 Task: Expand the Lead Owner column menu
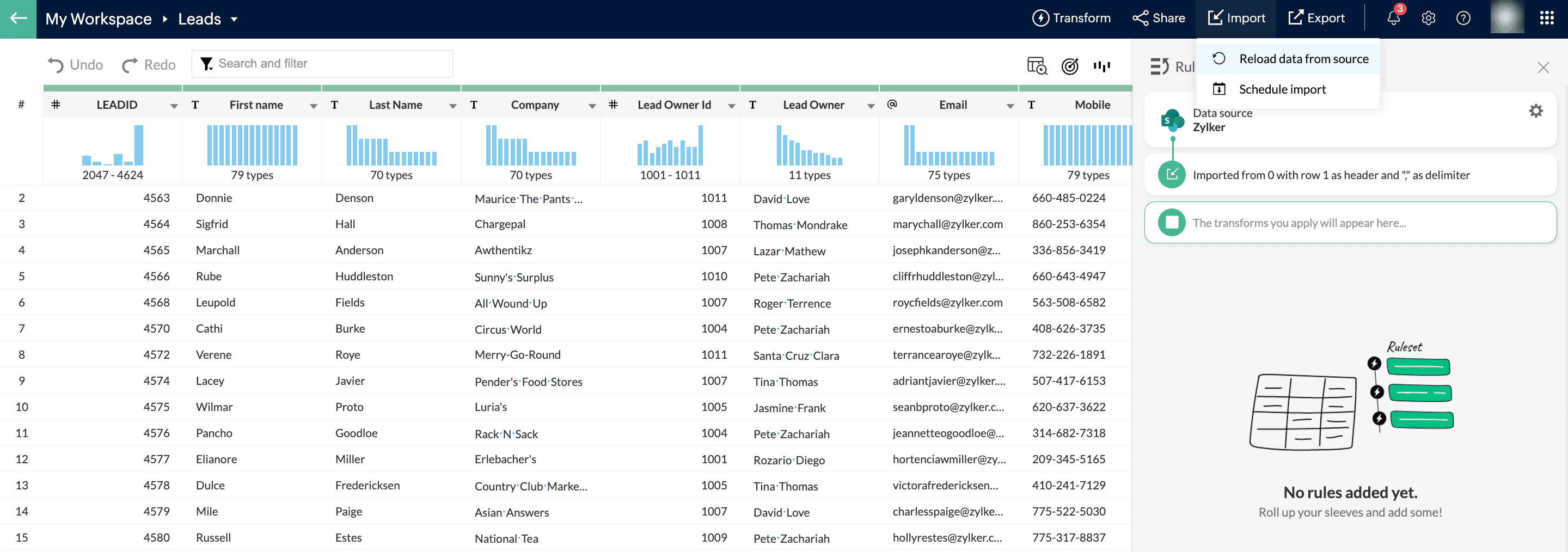(x=871, y=106)
